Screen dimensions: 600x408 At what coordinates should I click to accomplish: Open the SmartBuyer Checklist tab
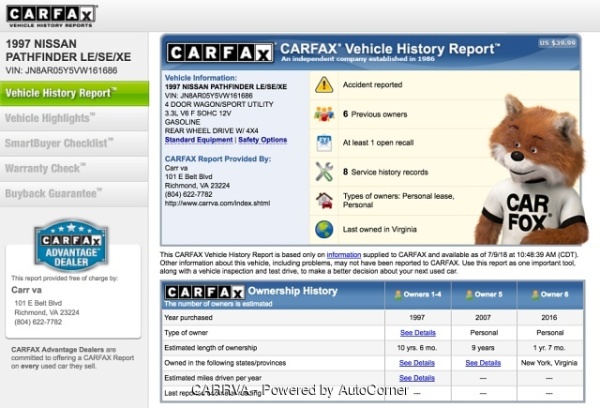pyautogui.click(x=60, y=143)
